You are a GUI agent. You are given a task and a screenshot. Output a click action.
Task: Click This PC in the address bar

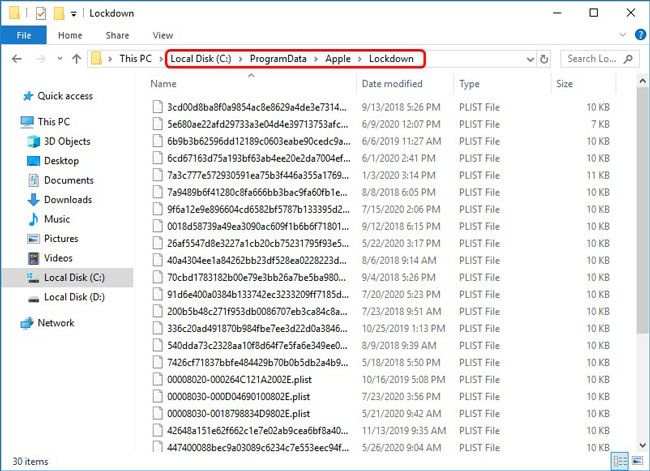(x=136, y=59)
